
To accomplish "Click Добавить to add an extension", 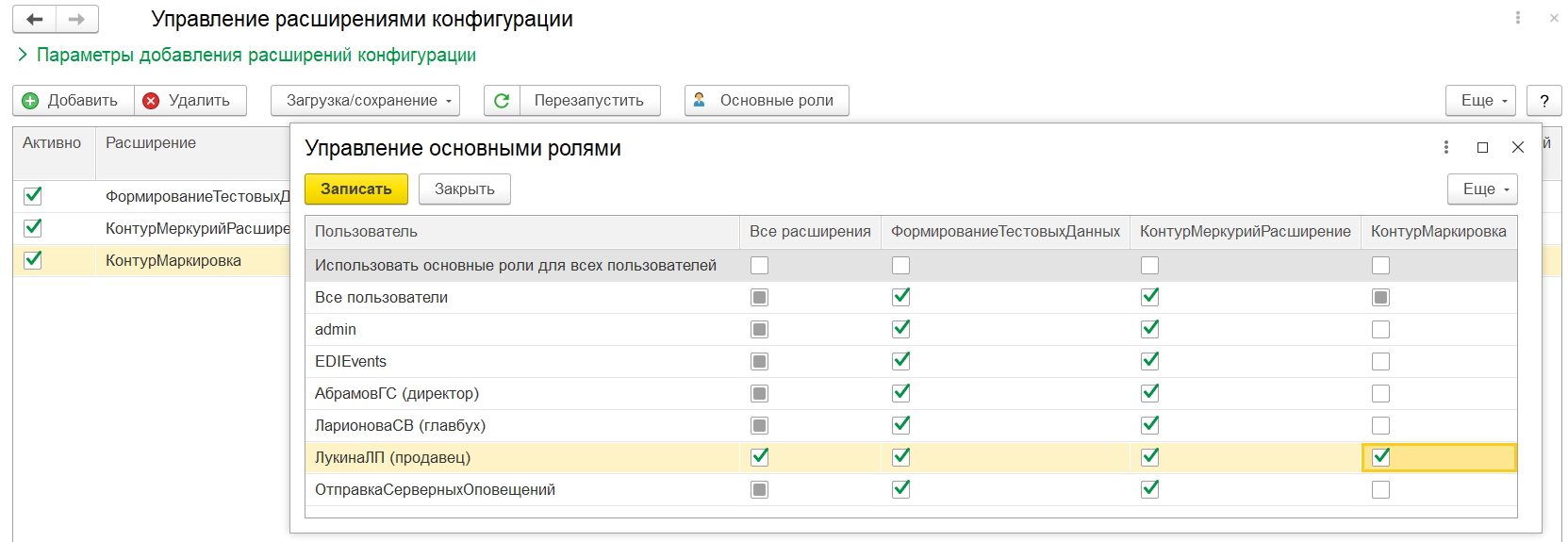I will [73, 101].
